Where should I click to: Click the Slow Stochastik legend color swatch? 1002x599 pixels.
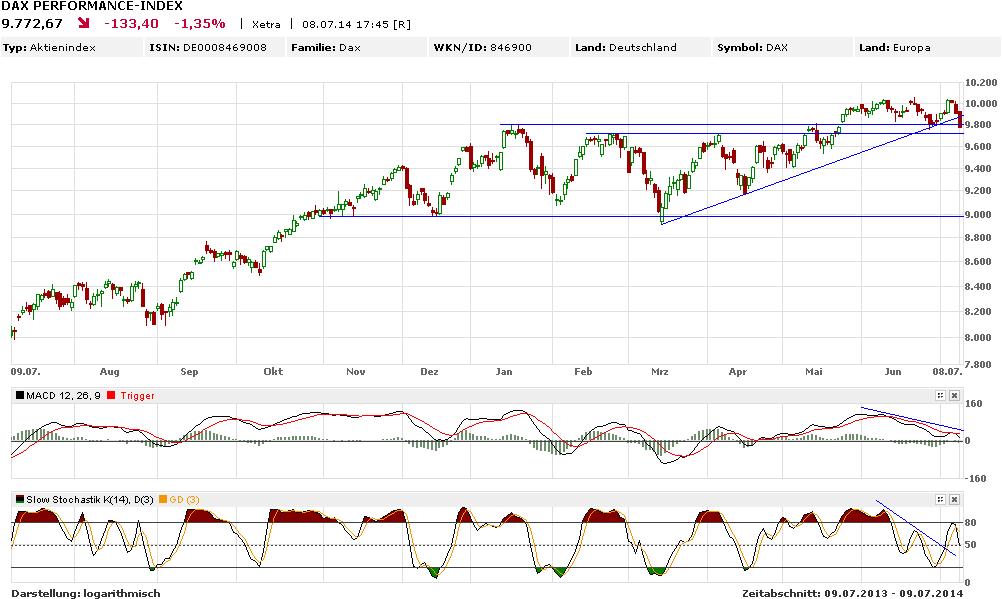tap(20, 499)
